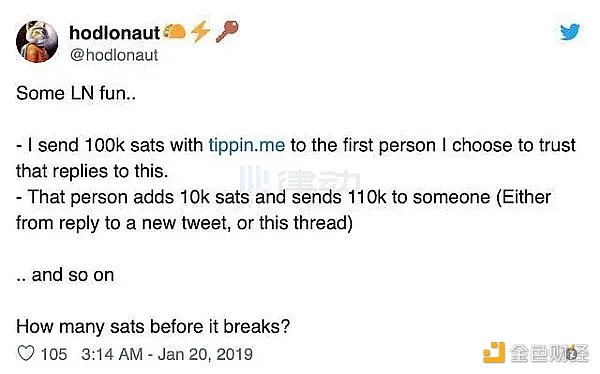The width and height of the screenshot is (600, 374).
Task: Click the taco emoji beside hodlonaut
Action: coord(174,31)
